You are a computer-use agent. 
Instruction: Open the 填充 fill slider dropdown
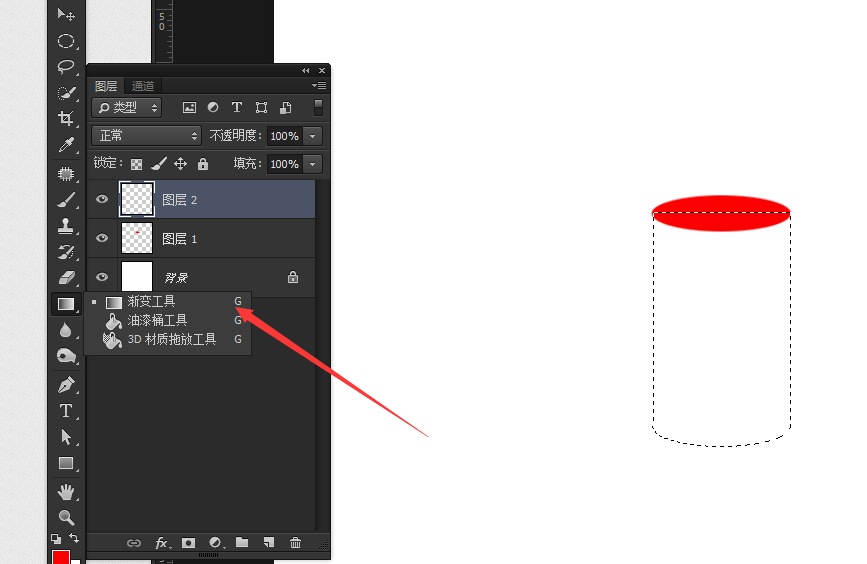click(313, 164)
